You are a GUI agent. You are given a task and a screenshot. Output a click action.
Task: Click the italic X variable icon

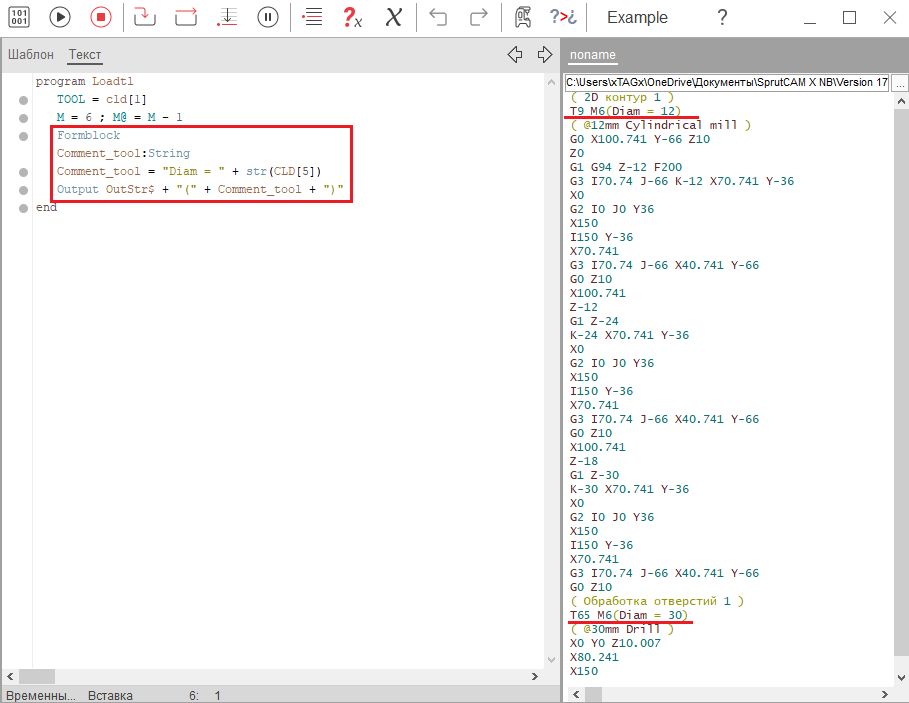click(394, 17)
